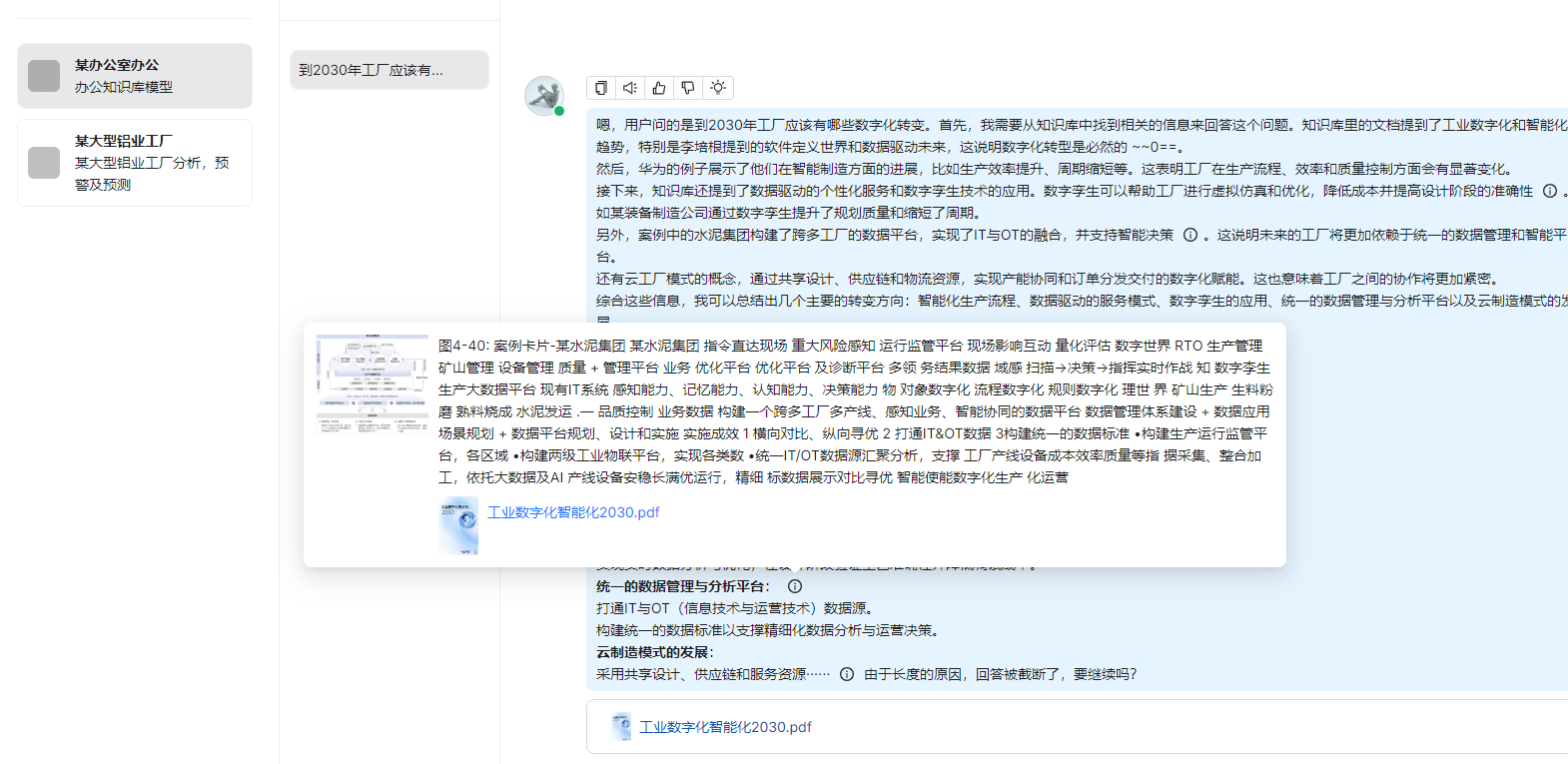
Task: Click the gray icon of 某大型铝业工厂 app
Action: (44, 163)
